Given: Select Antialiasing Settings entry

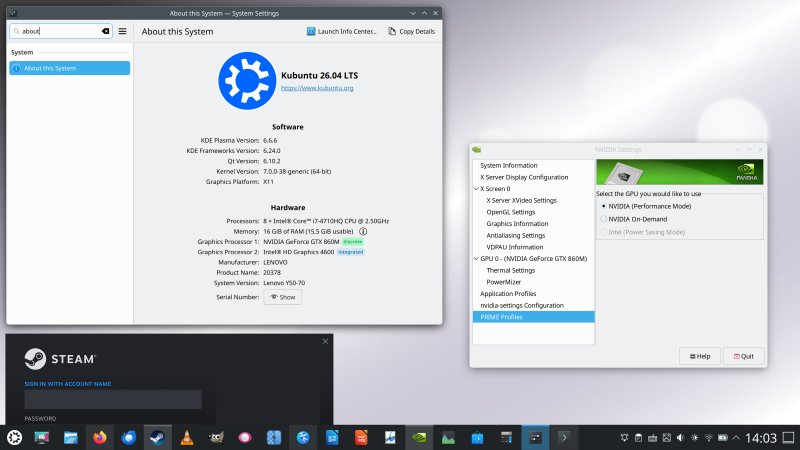Looking at the screenshot, I should pos(516,235).
